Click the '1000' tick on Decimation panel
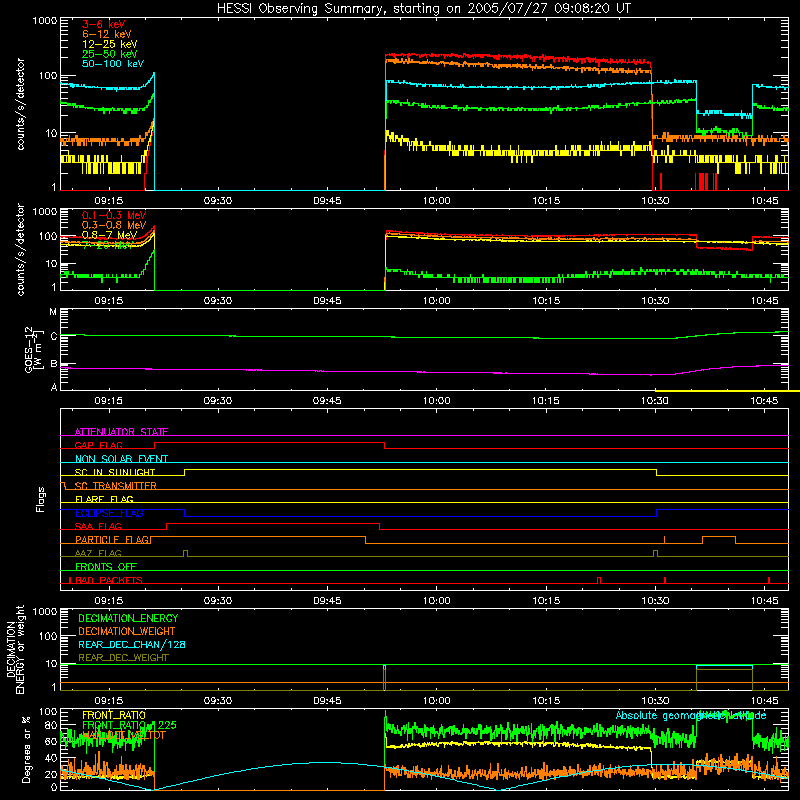The image size is (800, 800). tap(45, 611)
